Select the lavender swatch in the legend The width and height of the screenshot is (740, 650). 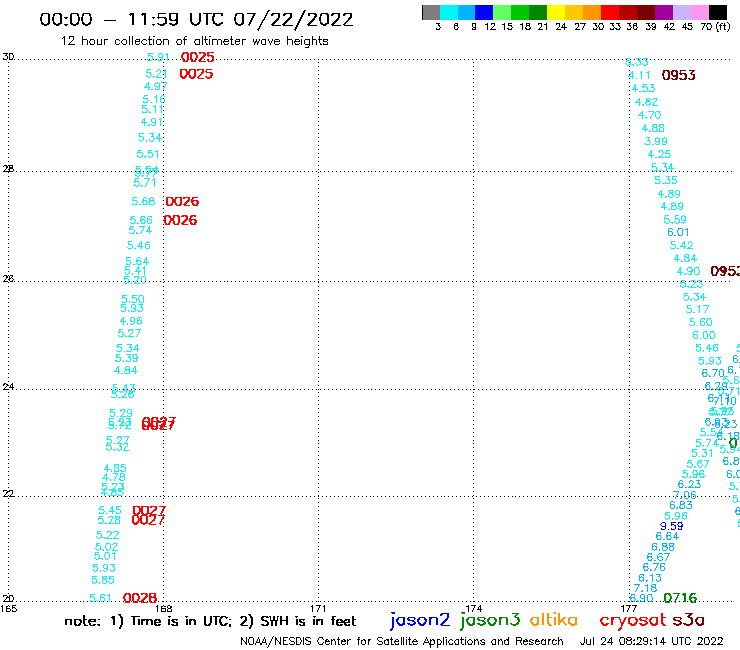(x=681, y=12)
